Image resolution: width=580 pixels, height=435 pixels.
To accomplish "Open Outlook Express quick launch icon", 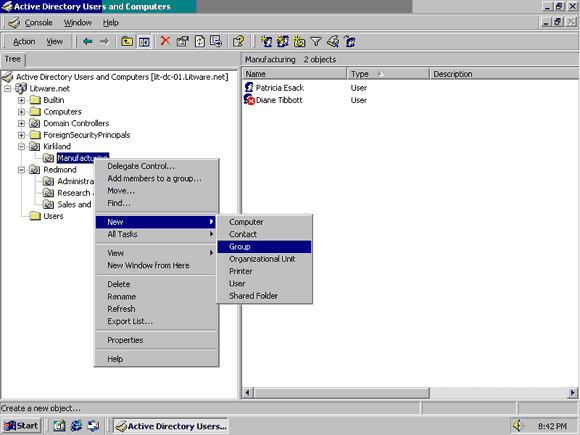I will pos(93,426).
